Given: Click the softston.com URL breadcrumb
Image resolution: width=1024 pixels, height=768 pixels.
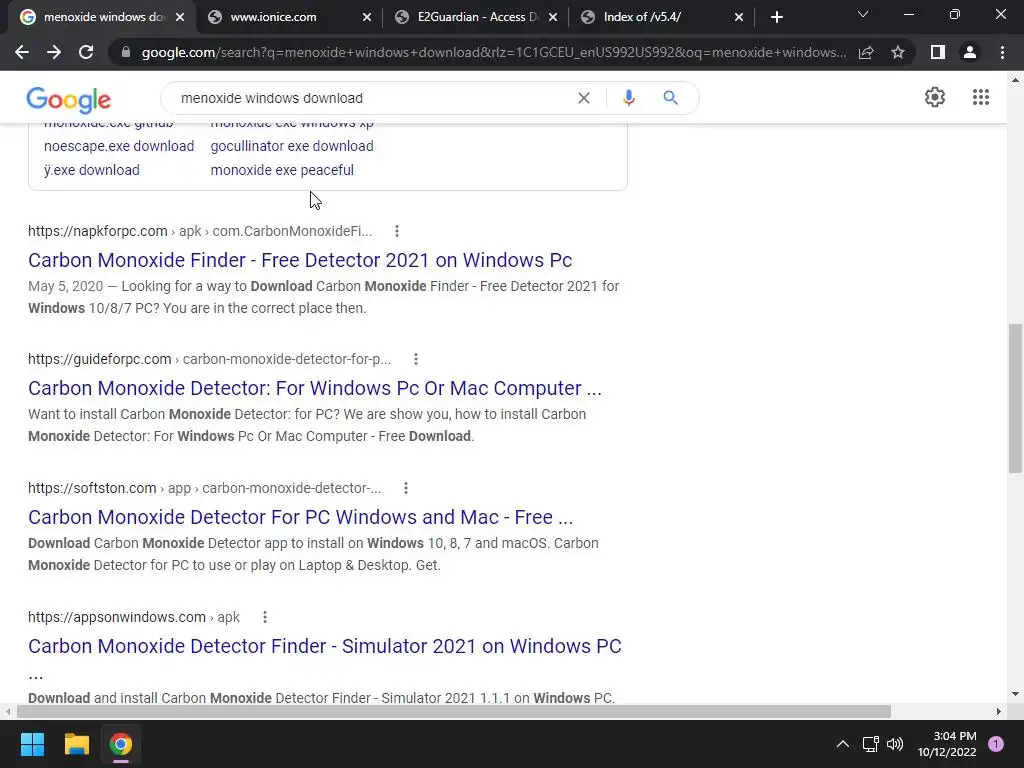Looking at the screenshot, I should 204,488.
